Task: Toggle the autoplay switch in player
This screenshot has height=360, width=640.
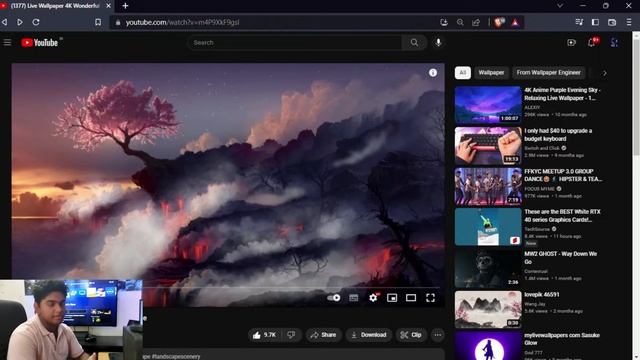Action: click(334, 298)
